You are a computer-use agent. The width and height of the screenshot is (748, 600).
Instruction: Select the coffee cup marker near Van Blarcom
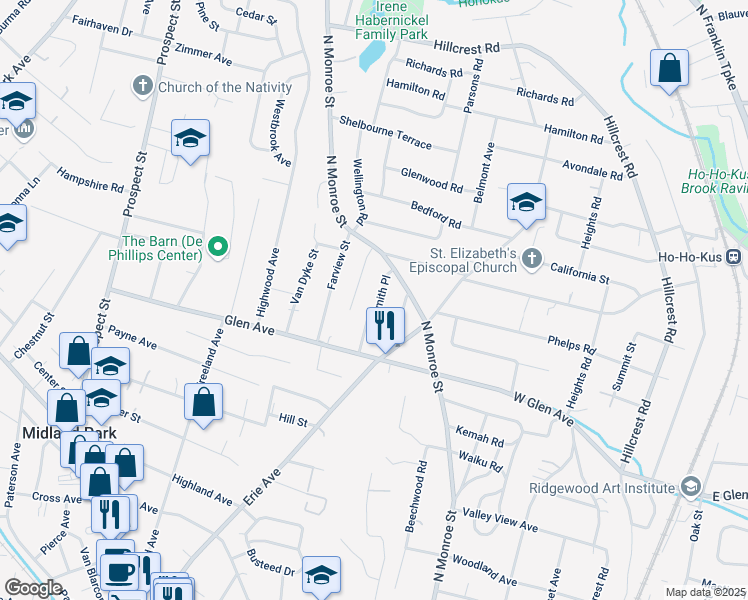pos(119,572)
